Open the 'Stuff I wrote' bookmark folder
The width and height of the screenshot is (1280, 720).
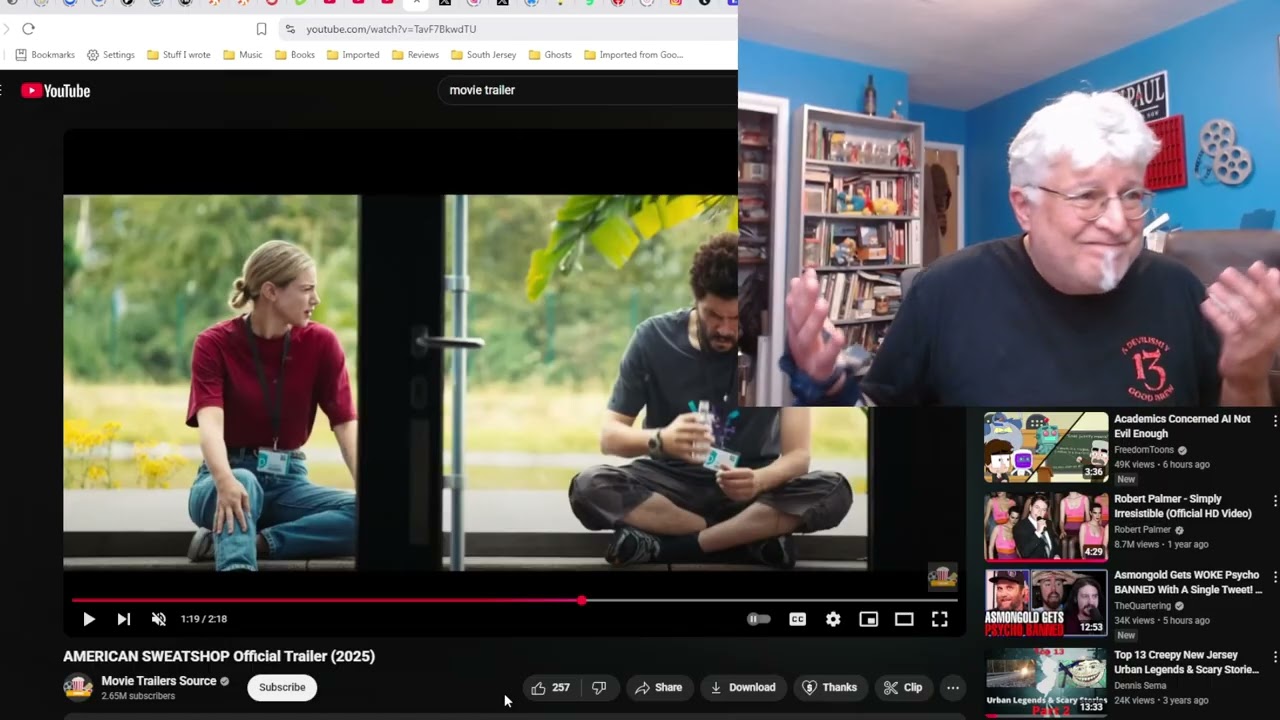click(x=179, y=55)
